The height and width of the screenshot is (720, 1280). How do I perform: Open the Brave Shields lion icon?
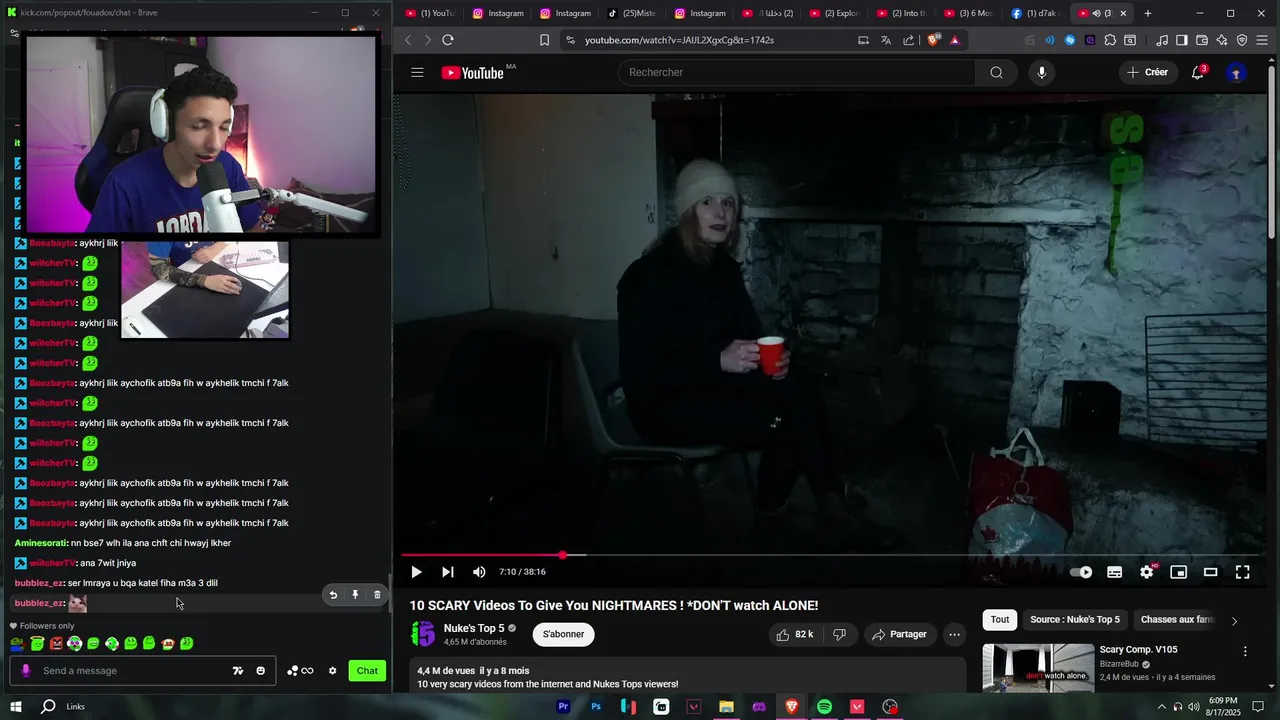pos(934,40)
